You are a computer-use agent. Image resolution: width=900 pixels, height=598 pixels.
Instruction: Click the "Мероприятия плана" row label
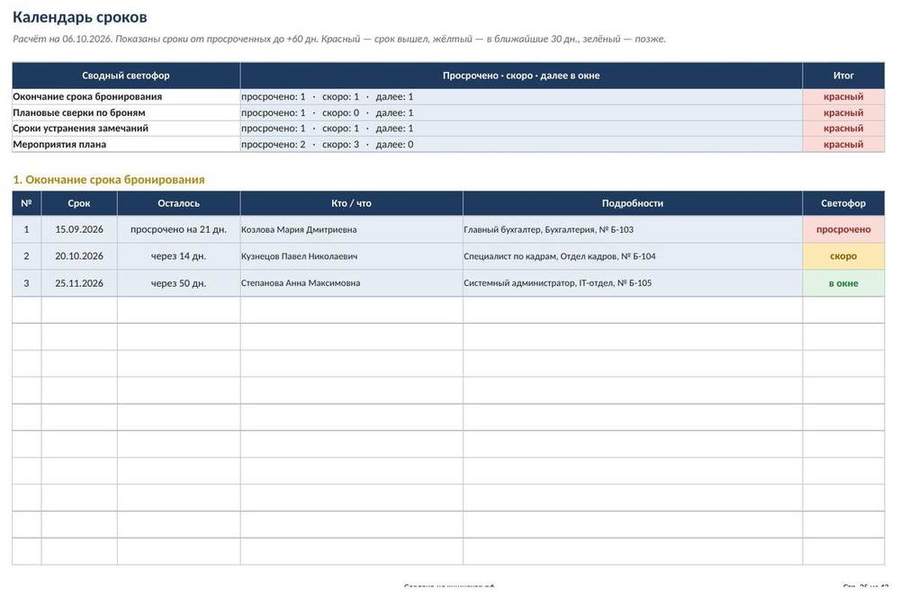click(60, 144)
